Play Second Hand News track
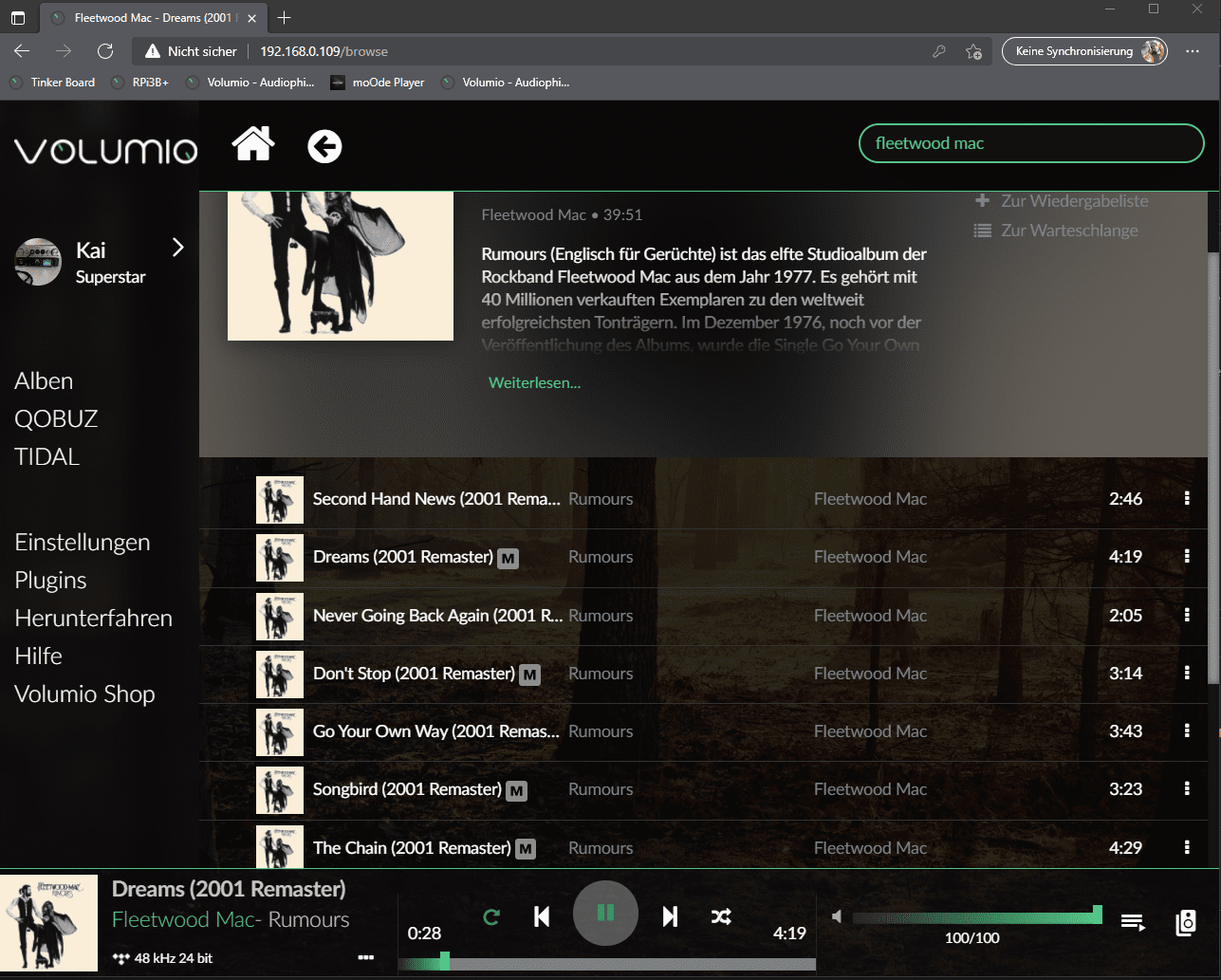The image size is (1221, 980). click(436, 499)
